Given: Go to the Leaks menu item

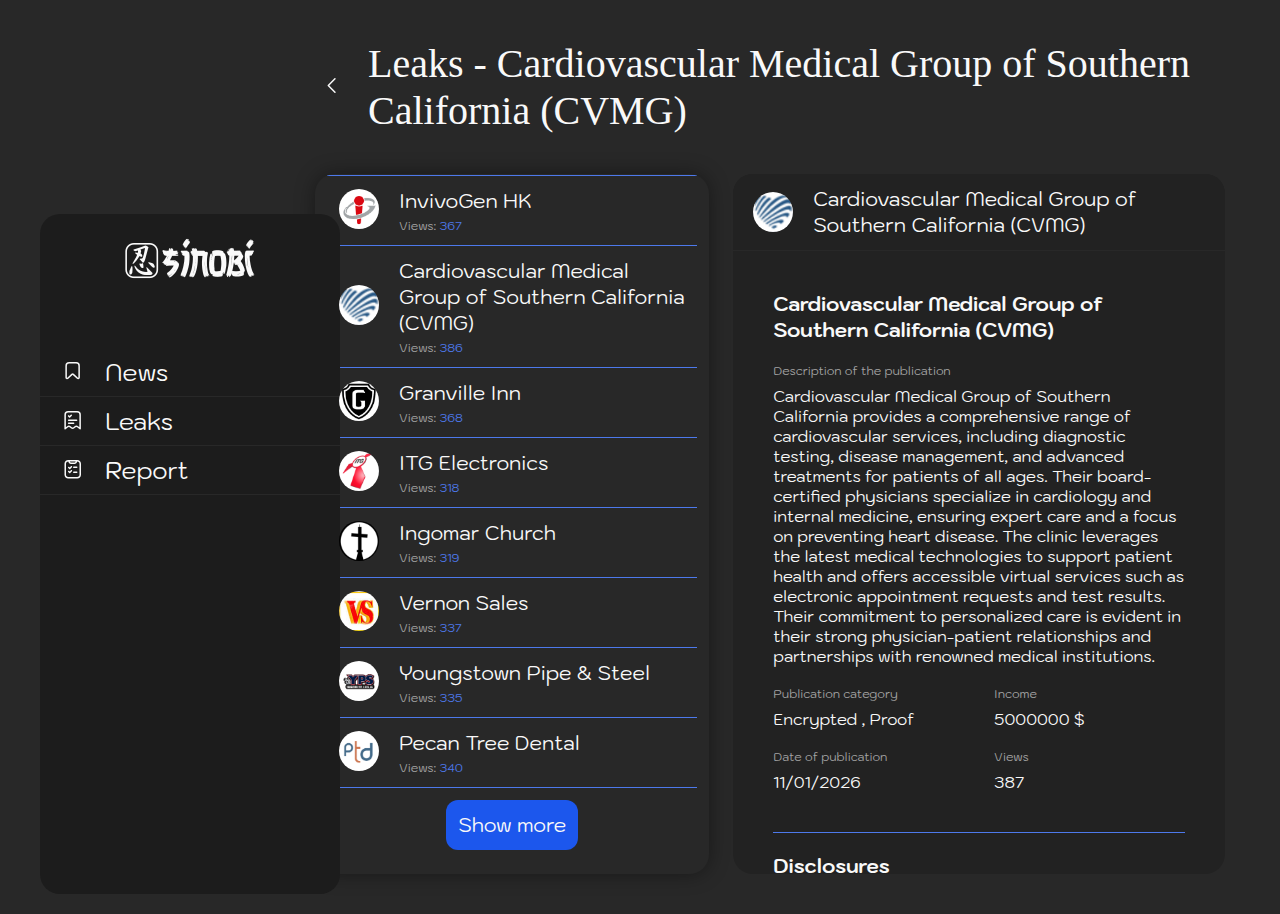Looking at the screenshot, I should click(139, 422).
